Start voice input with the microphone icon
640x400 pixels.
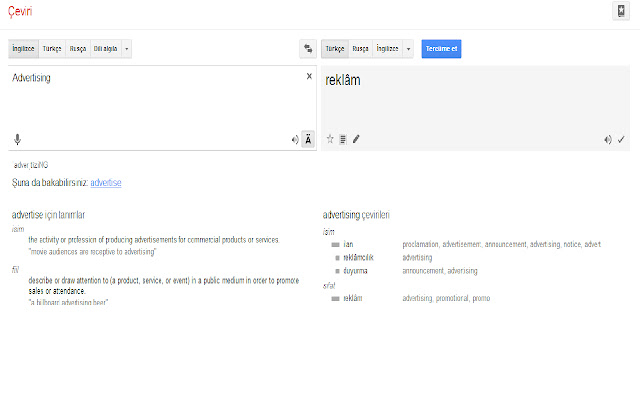pyautogui.click(x=17, y=140)
